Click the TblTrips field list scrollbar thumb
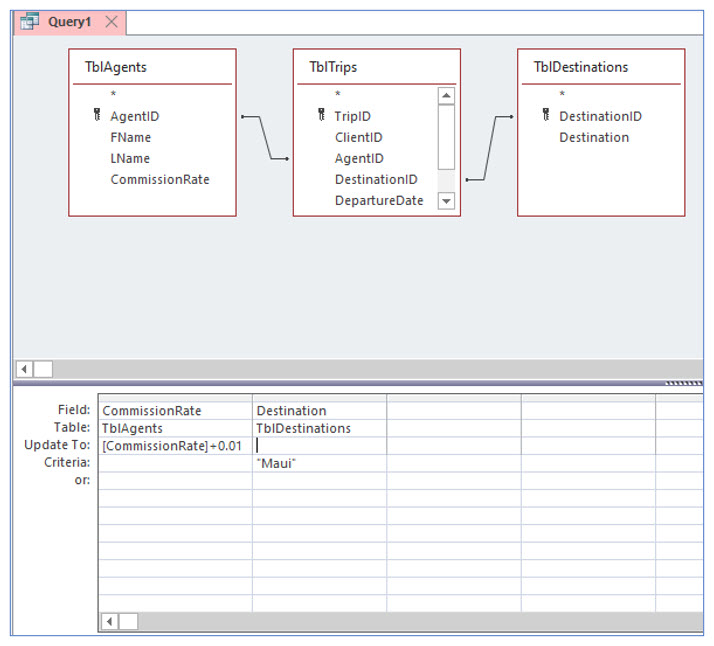 (446, 137)
